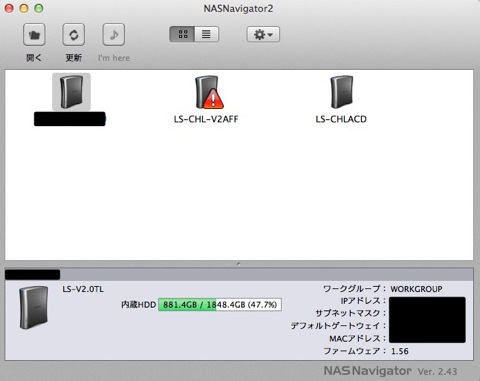Click the IPアドレス label
This screenshot has height=381, width=480.
coord(363,301)
